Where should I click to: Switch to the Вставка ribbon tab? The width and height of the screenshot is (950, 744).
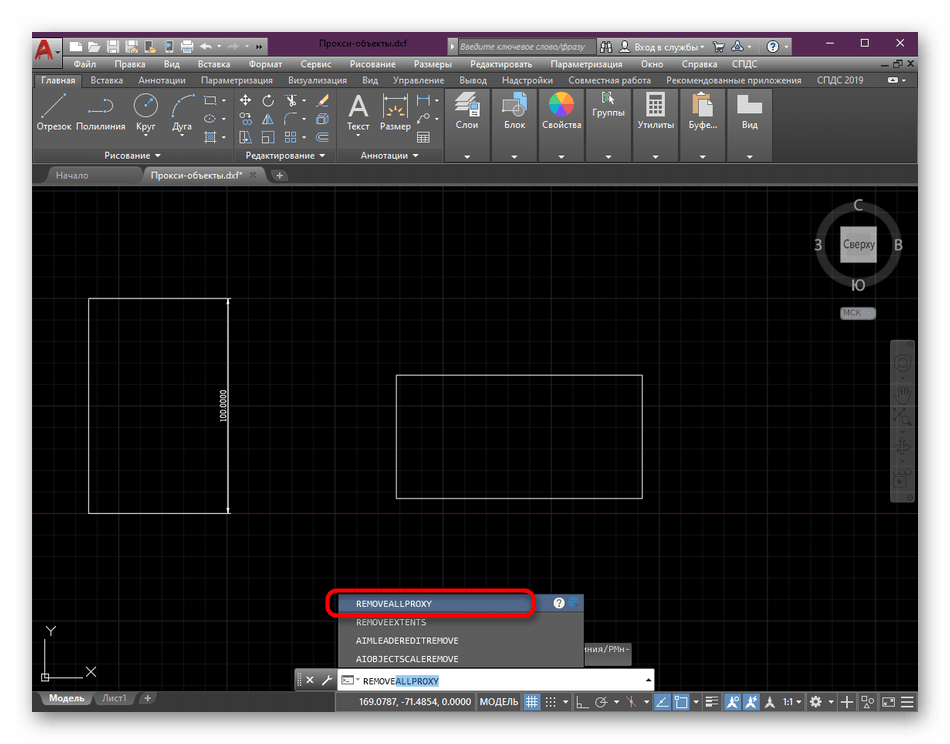[107, 80]
